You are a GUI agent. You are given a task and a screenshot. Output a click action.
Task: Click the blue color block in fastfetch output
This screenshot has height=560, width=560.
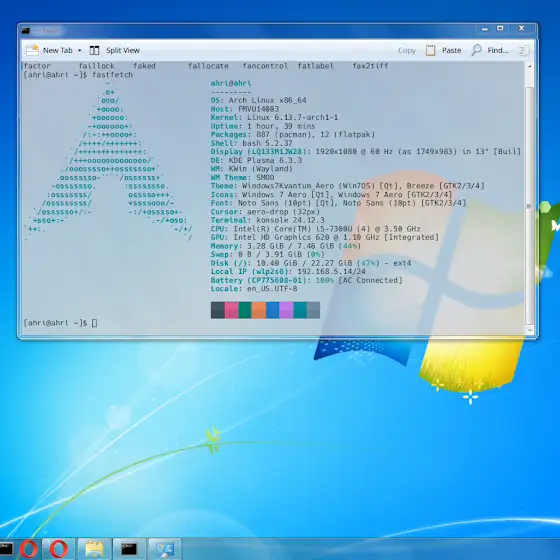(x=272, y=310)
